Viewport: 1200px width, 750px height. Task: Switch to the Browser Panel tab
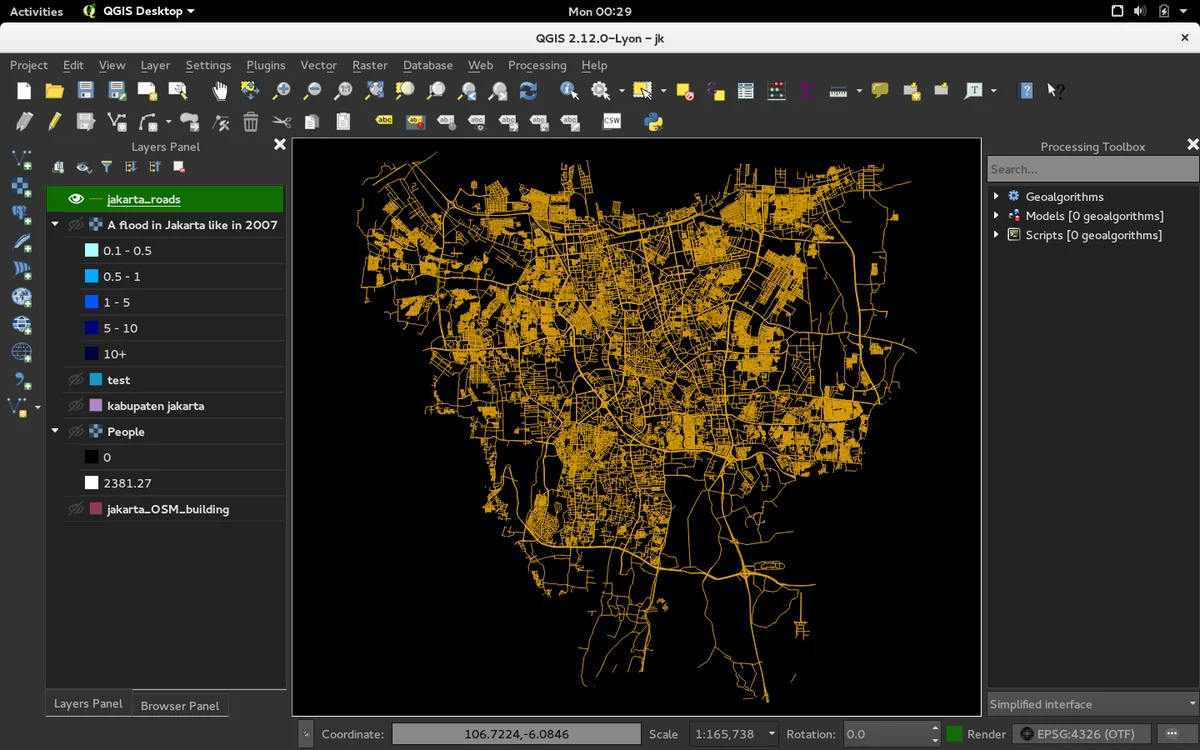(x=180, y=705)
